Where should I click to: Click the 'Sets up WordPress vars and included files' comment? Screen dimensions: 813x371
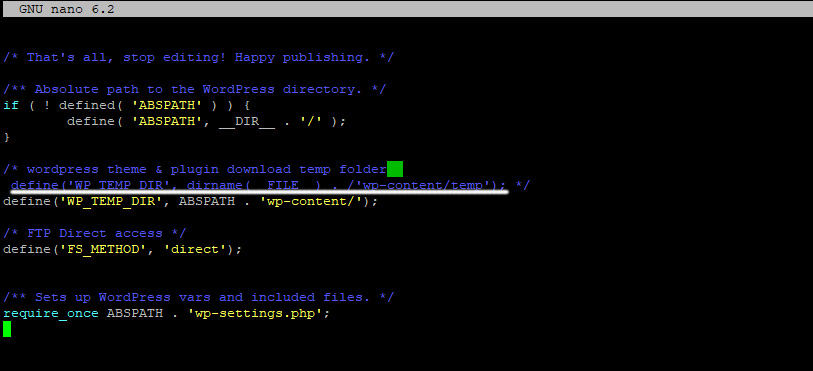199,297
